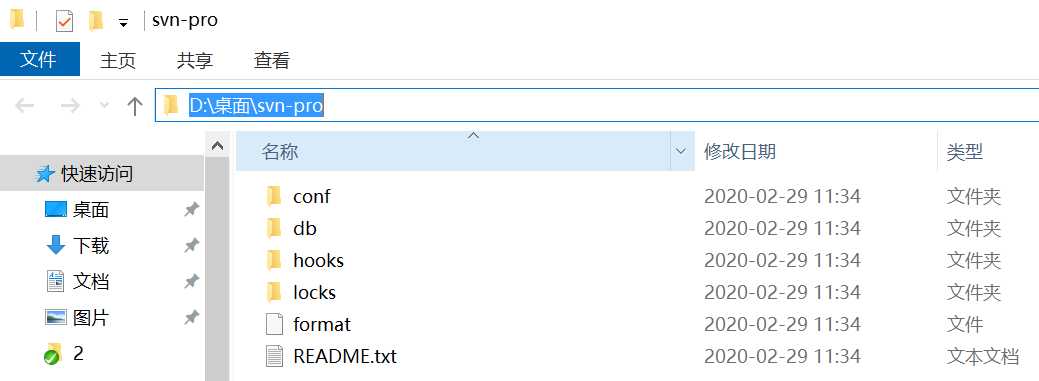Click the 文件夹 type cell of locks row

coord(973,292)
